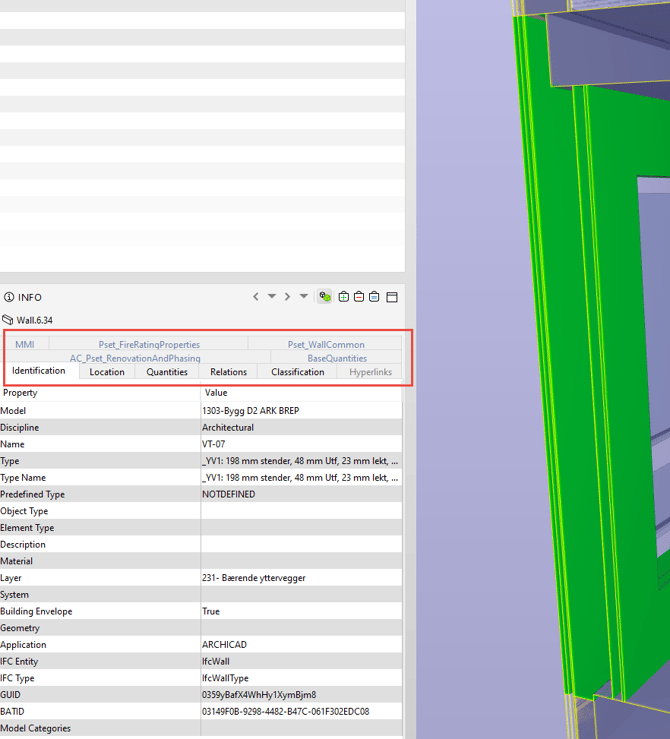
Task: Set selection basket to current component
Action: [x=374, y=296]
